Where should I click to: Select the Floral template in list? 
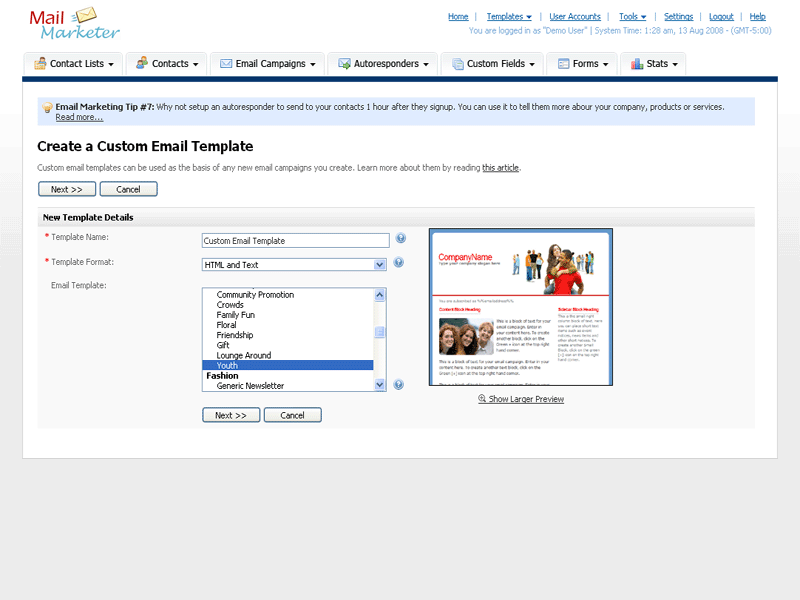coord(227,325)
